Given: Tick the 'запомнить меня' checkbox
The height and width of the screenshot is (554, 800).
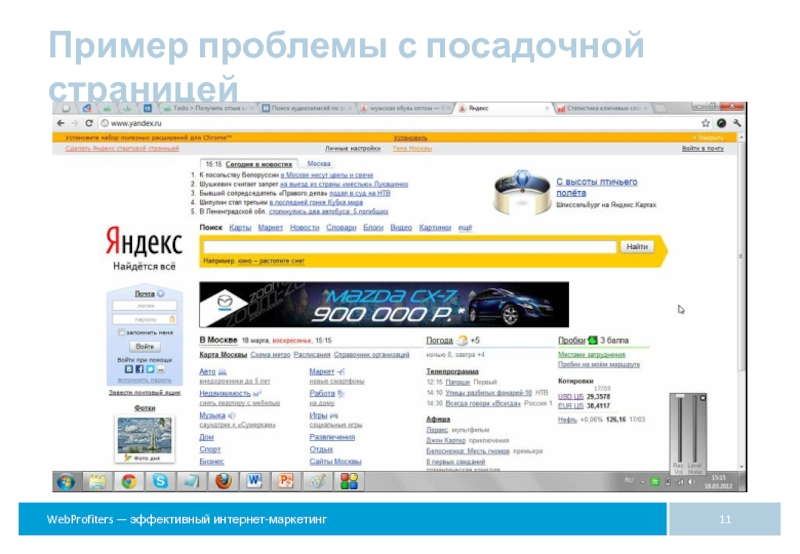Looking at the screenshot, I should tap(121, 332).
